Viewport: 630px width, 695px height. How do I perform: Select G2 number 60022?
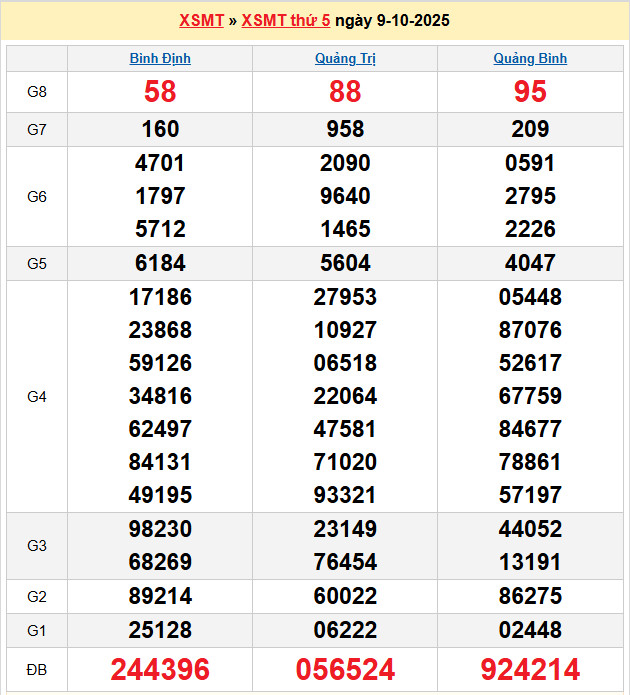tap(345, 597)
